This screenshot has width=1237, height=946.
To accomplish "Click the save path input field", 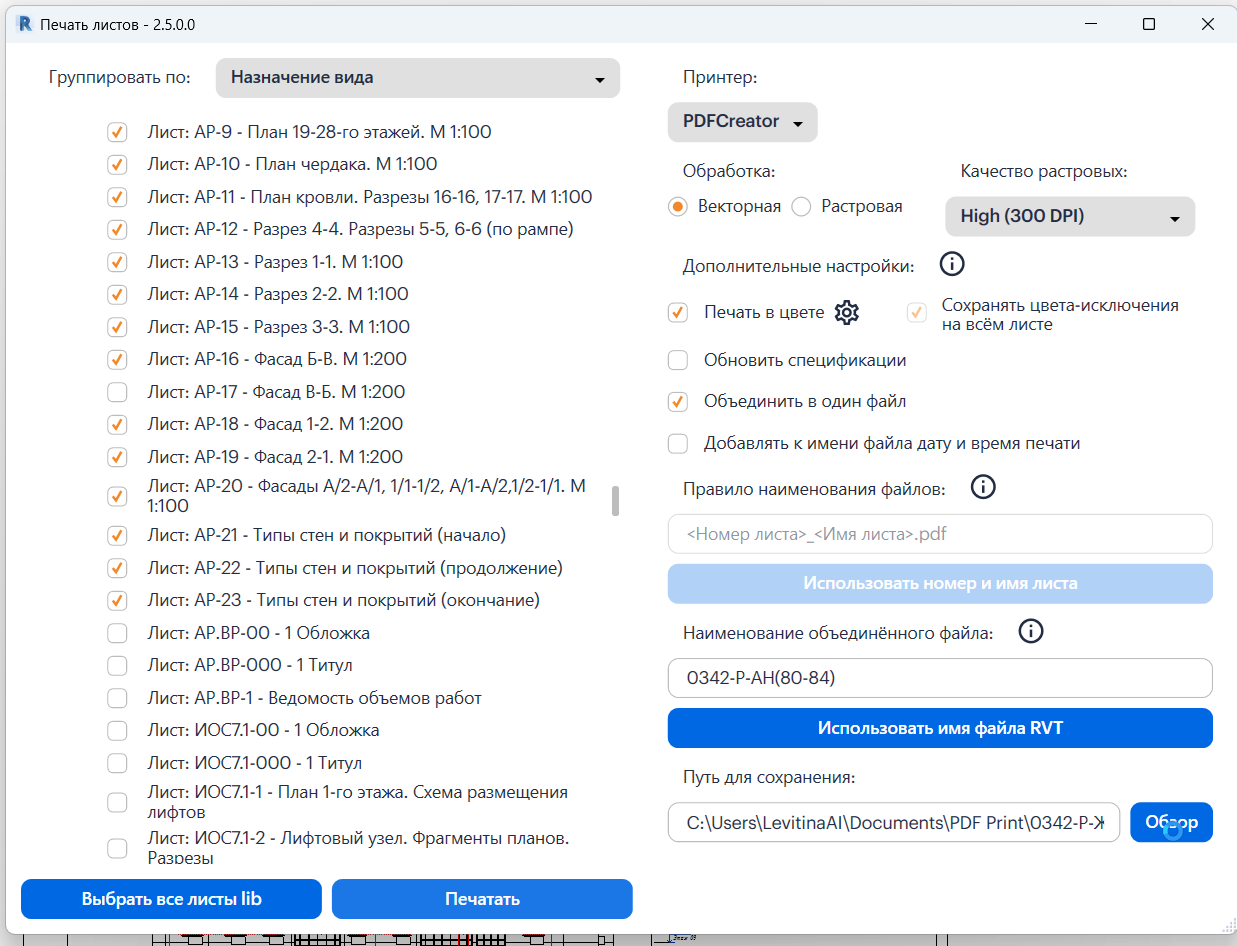I will [894, 822].
